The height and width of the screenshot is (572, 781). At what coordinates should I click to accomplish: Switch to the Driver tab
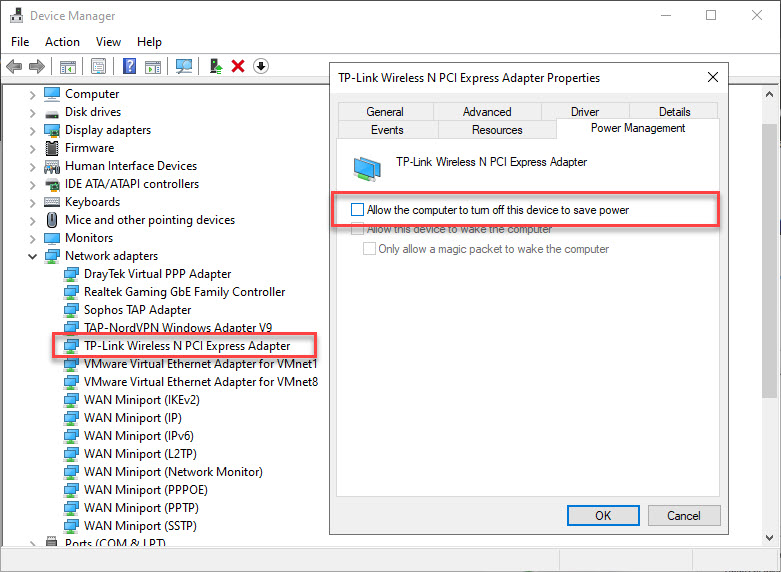click(585, 112)
